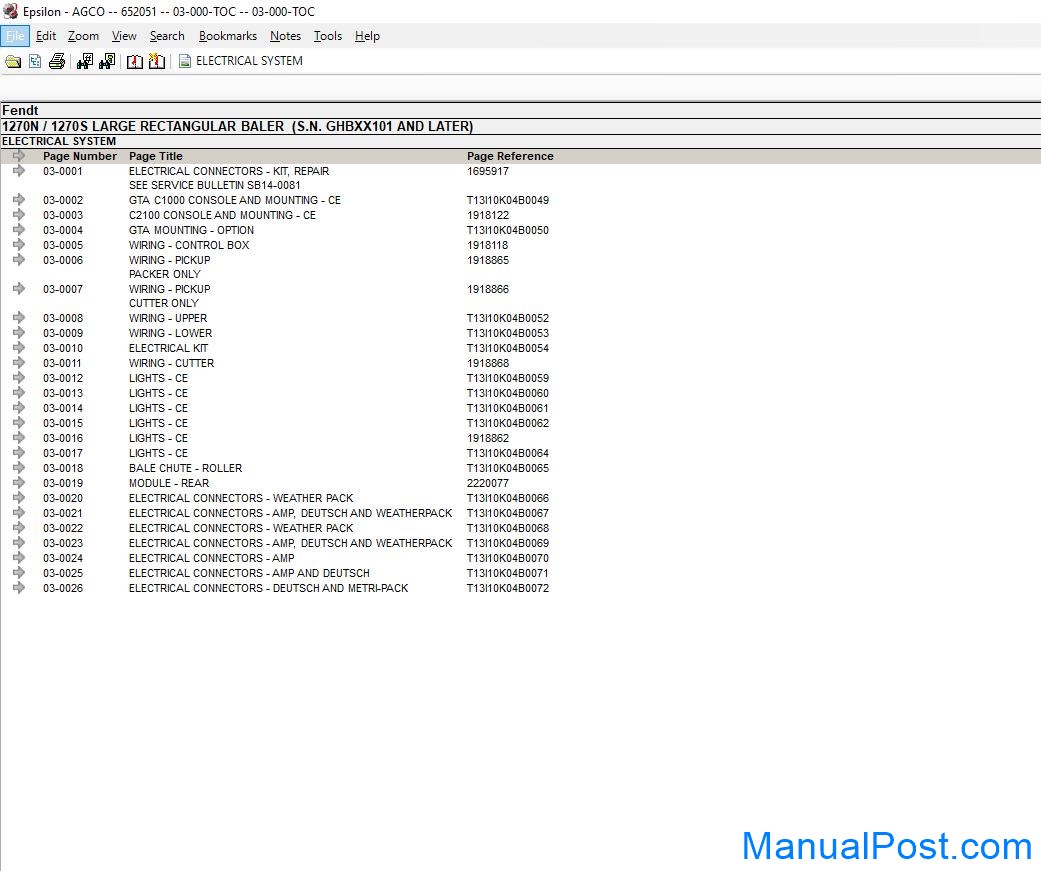Click the Page Reference column header
This screenshot has width=1041, height=871.
click(510, 156)
